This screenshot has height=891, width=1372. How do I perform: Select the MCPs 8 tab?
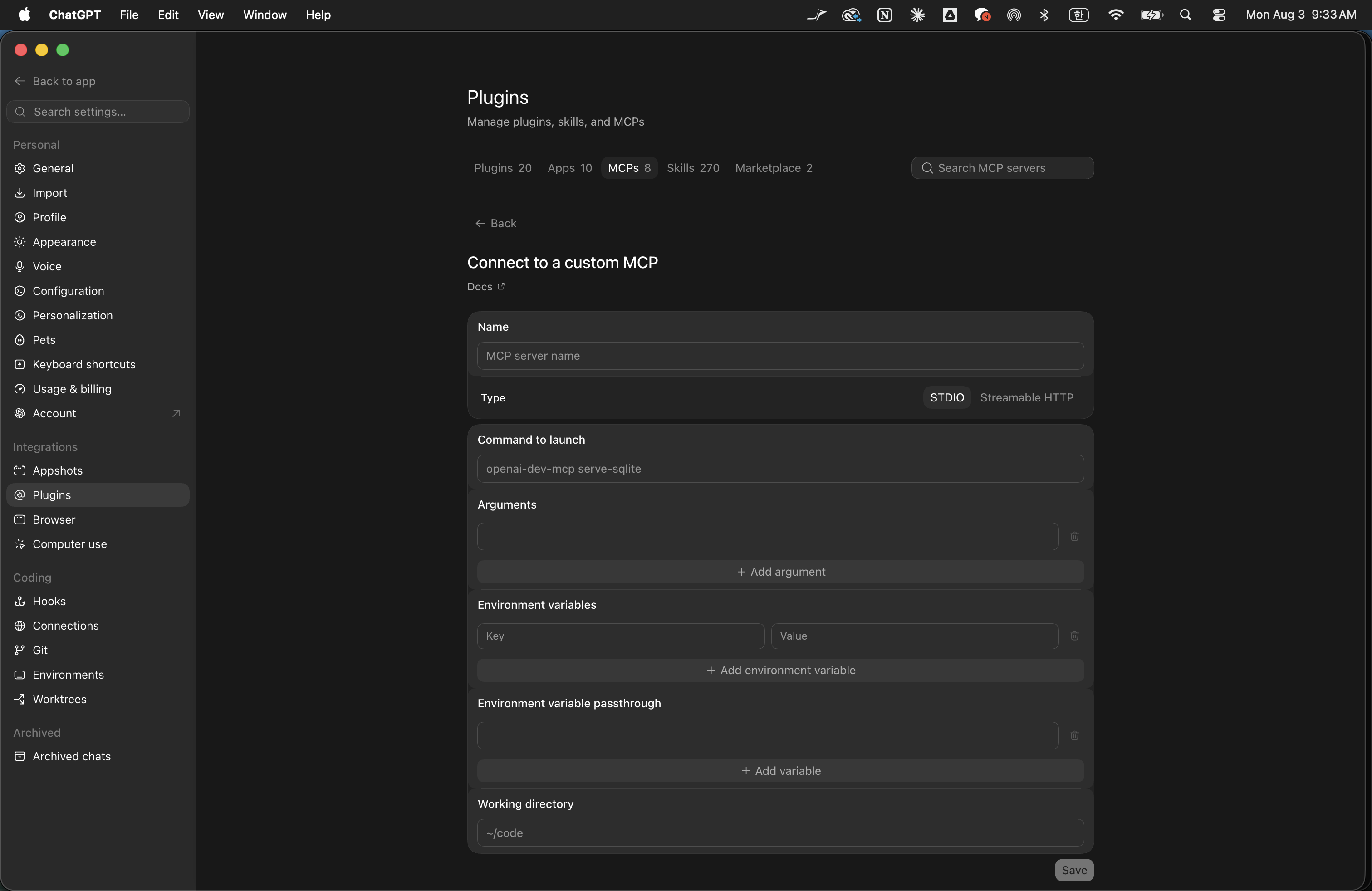pyautogui.click(x=629, y=168)
